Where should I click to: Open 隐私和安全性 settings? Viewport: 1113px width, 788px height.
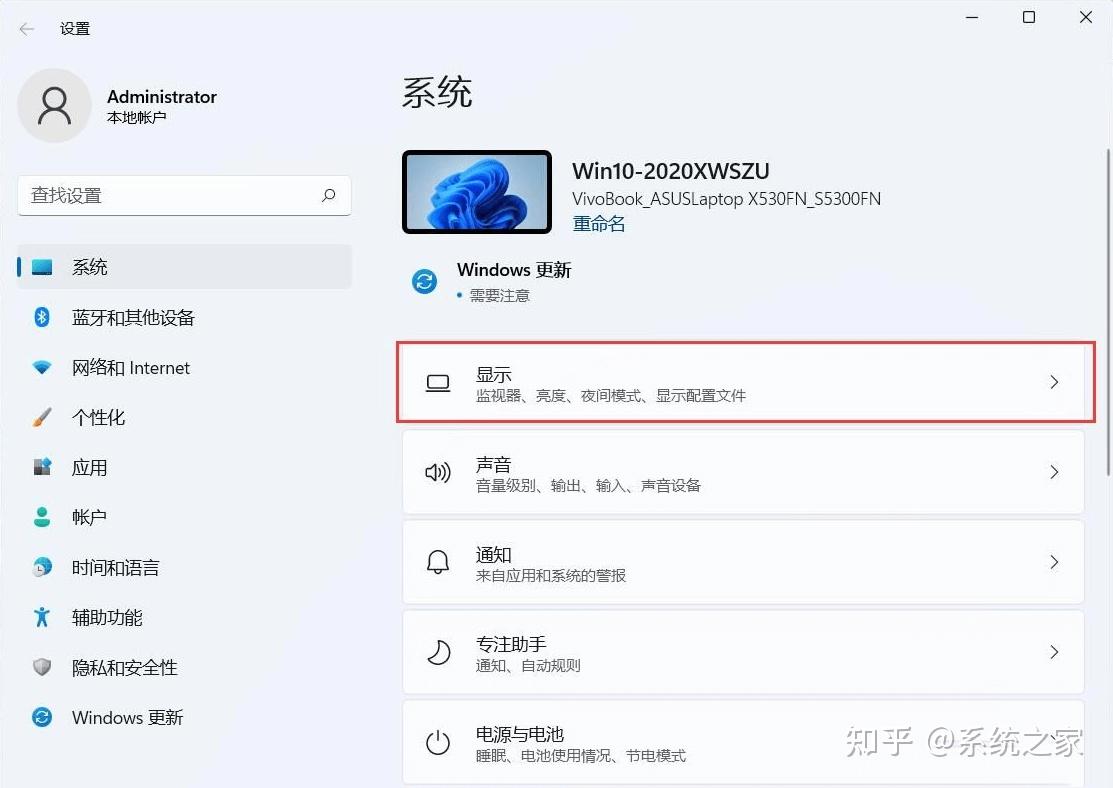[185, 667]
